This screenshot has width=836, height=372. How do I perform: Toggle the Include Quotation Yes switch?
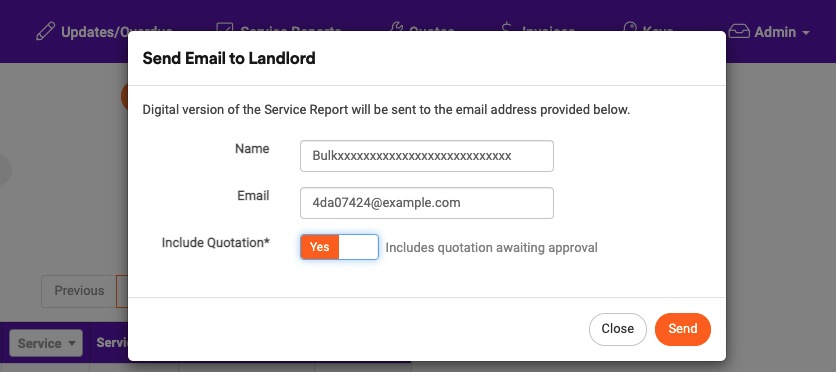(x=339, y=247)
